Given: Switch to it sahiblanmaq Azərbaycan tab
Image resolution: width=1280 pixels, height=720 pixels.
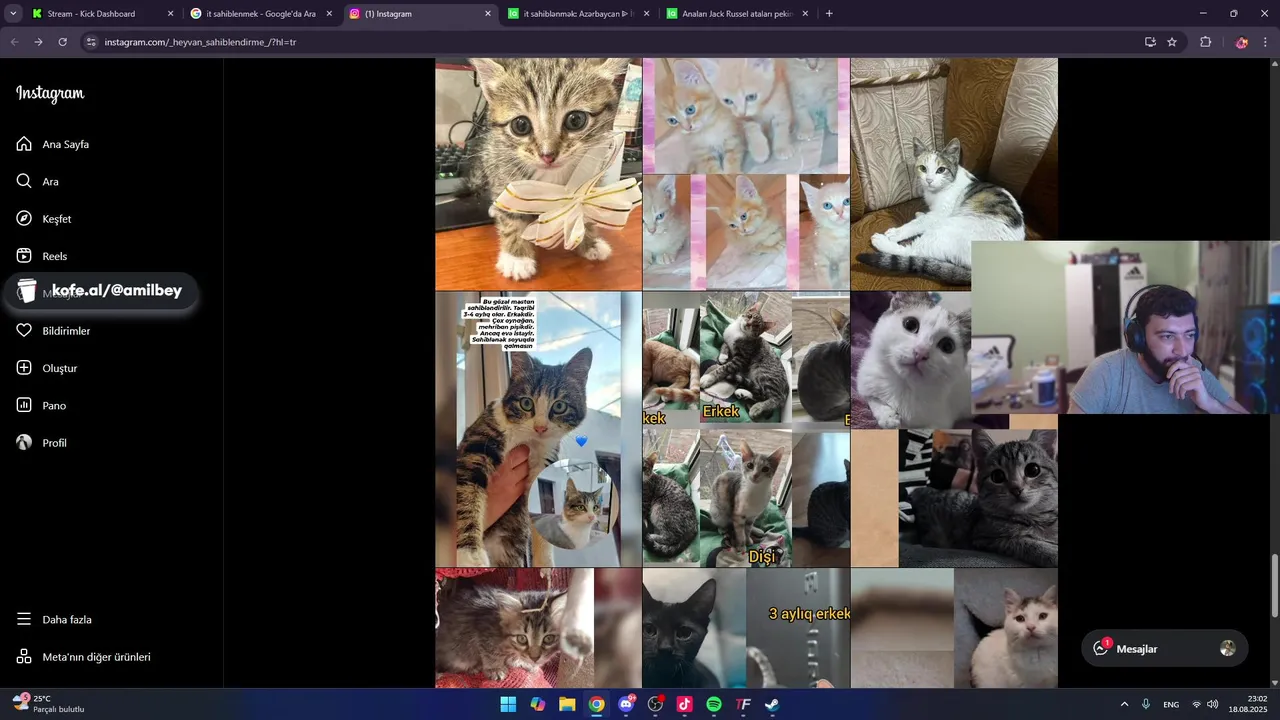Looking at the screenshot, I should point(579,14).
